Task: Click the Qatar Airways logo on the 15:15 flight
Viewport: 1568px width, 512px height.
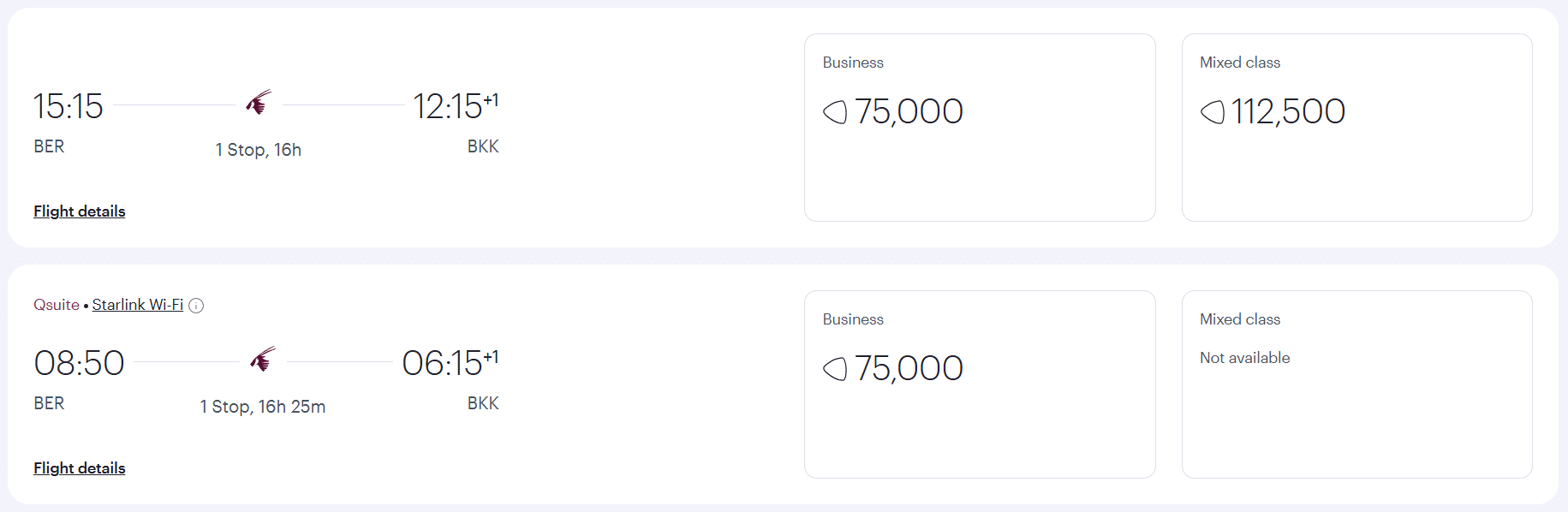Action: pyautogui.click(x=259, y=103)
